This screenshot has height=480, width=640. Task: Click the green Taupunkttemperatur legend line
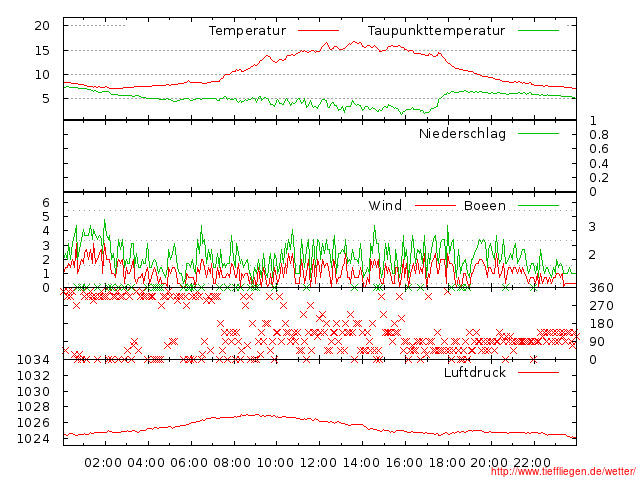538,31
